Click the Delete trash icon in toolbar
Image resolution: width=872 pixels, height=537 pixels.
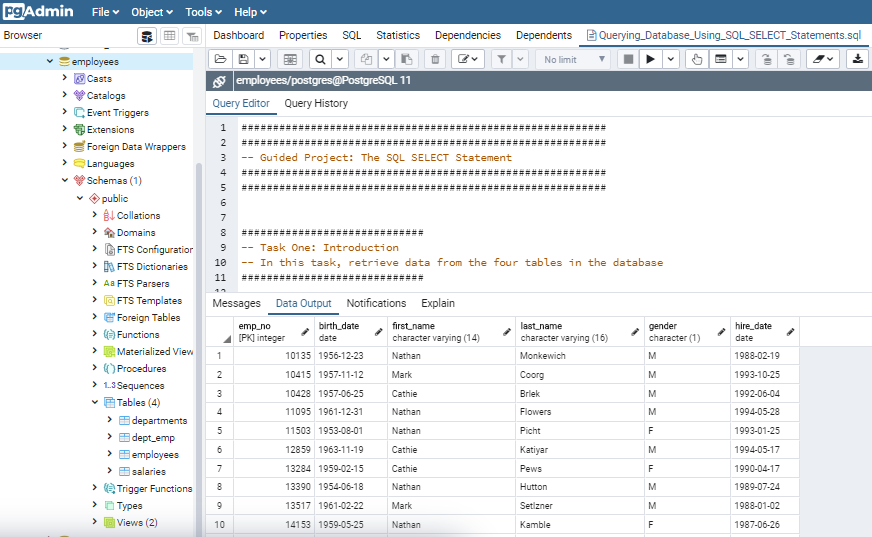coord(435,59)
